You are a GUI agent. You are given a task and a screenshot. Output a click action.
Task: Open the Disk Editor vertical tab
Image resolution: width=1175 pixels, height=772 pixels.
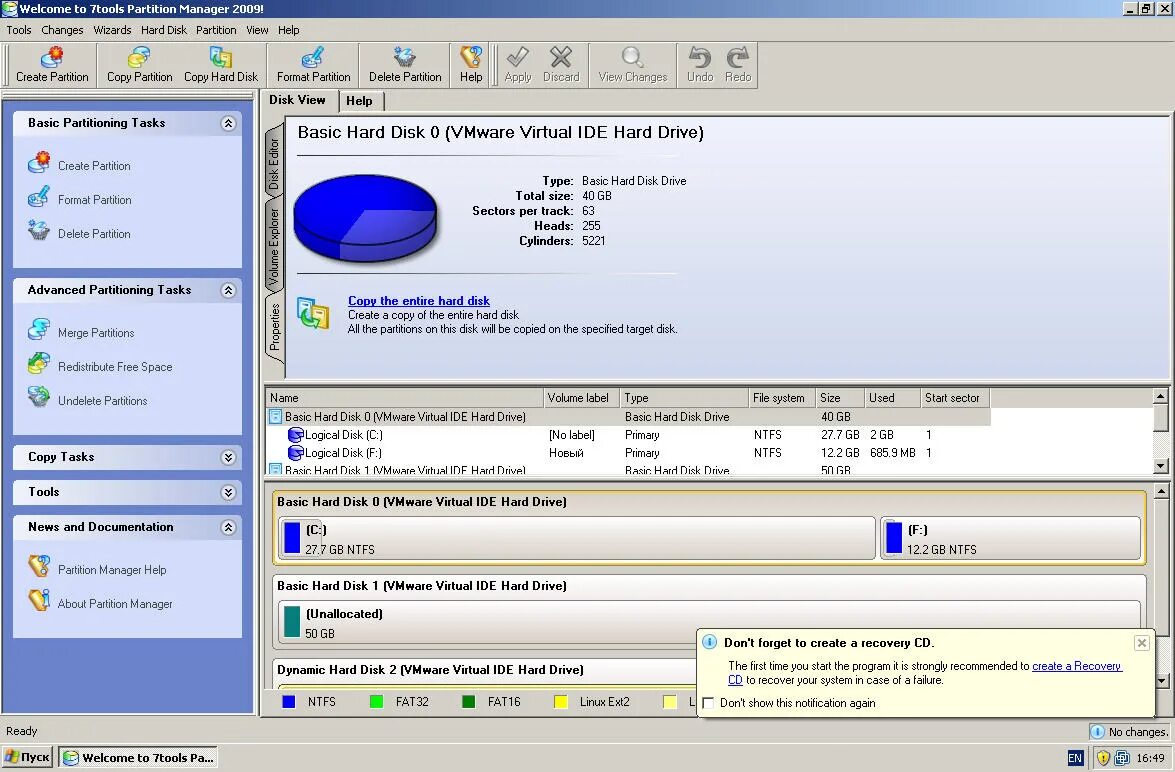tap(274, 163)
